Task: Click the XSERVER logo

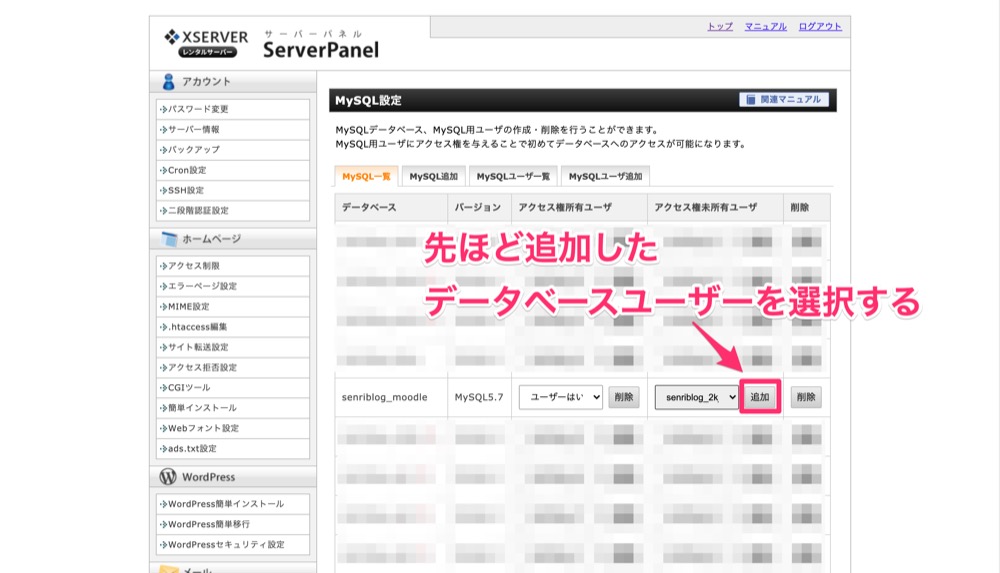Action: [x=206, y=43]
